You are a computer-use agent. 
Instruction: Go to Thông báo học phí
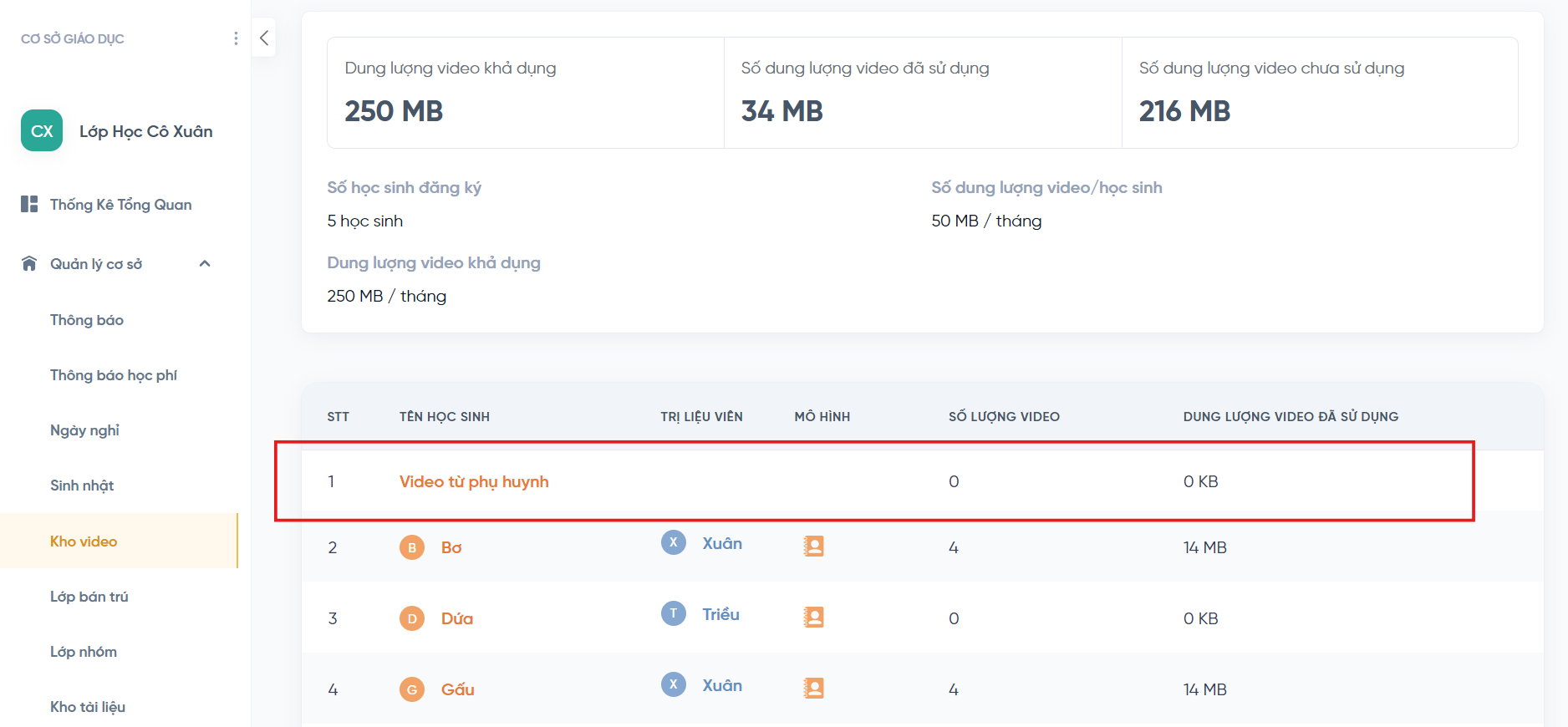pyautogui.click(x=114, y=375)
